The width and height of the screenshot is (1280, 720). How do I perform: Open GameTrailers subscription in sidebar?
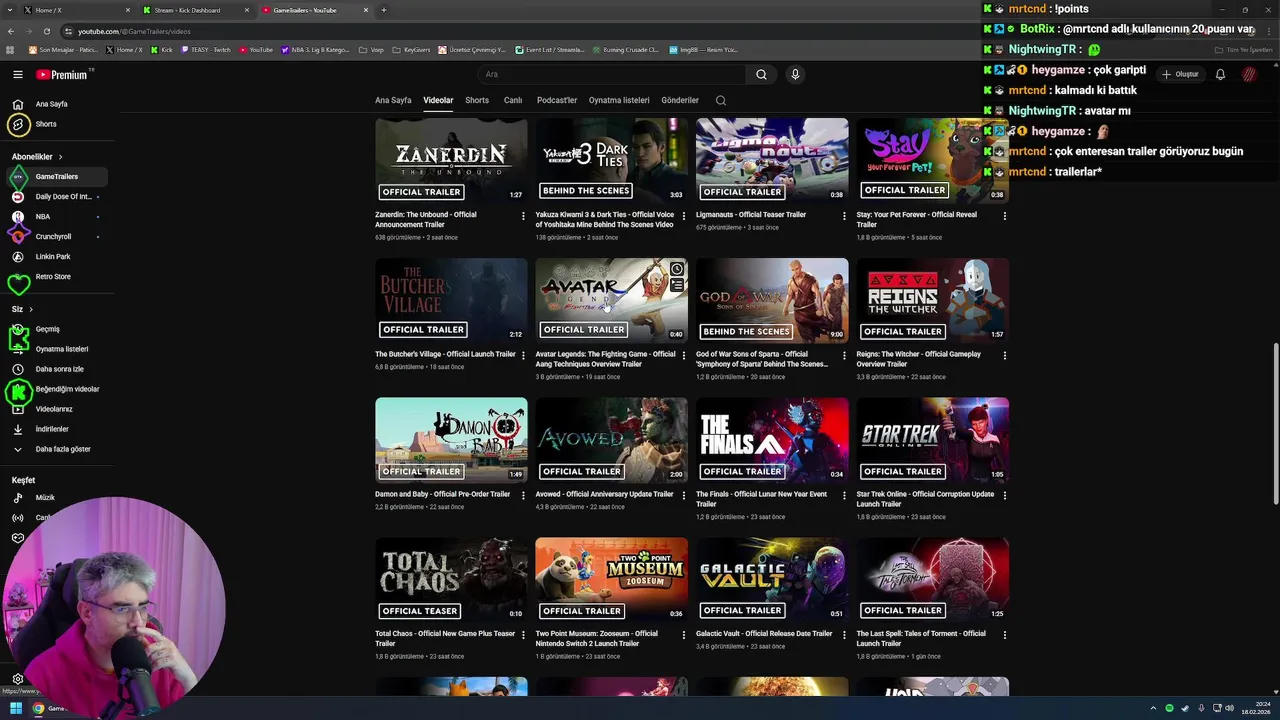click(x=56, y=176)
